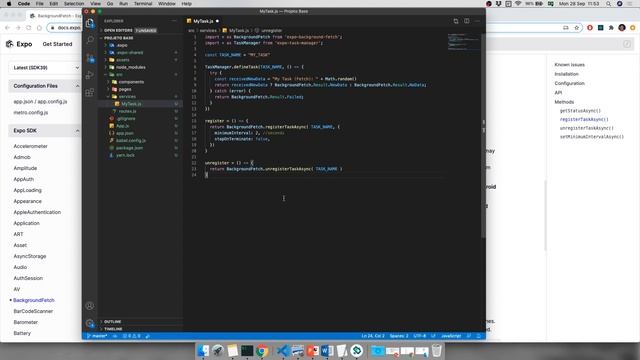Viewport: 640px width, 360px height.
Task: Click the master branch indicator in status bar
Action: coord(97,336)
